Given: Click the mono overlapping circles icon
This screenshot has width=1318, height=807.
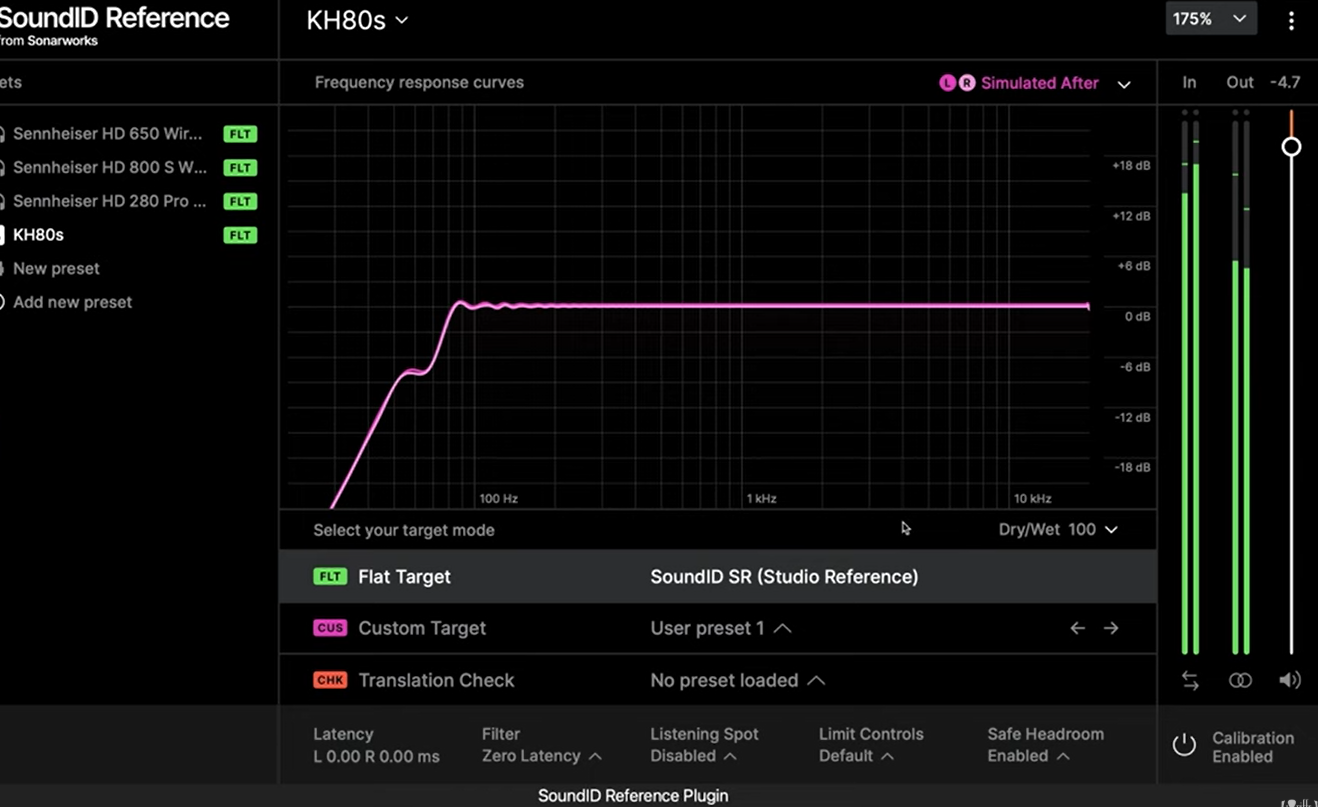Looking at the screenshot, I should (x=1240, y=680).
